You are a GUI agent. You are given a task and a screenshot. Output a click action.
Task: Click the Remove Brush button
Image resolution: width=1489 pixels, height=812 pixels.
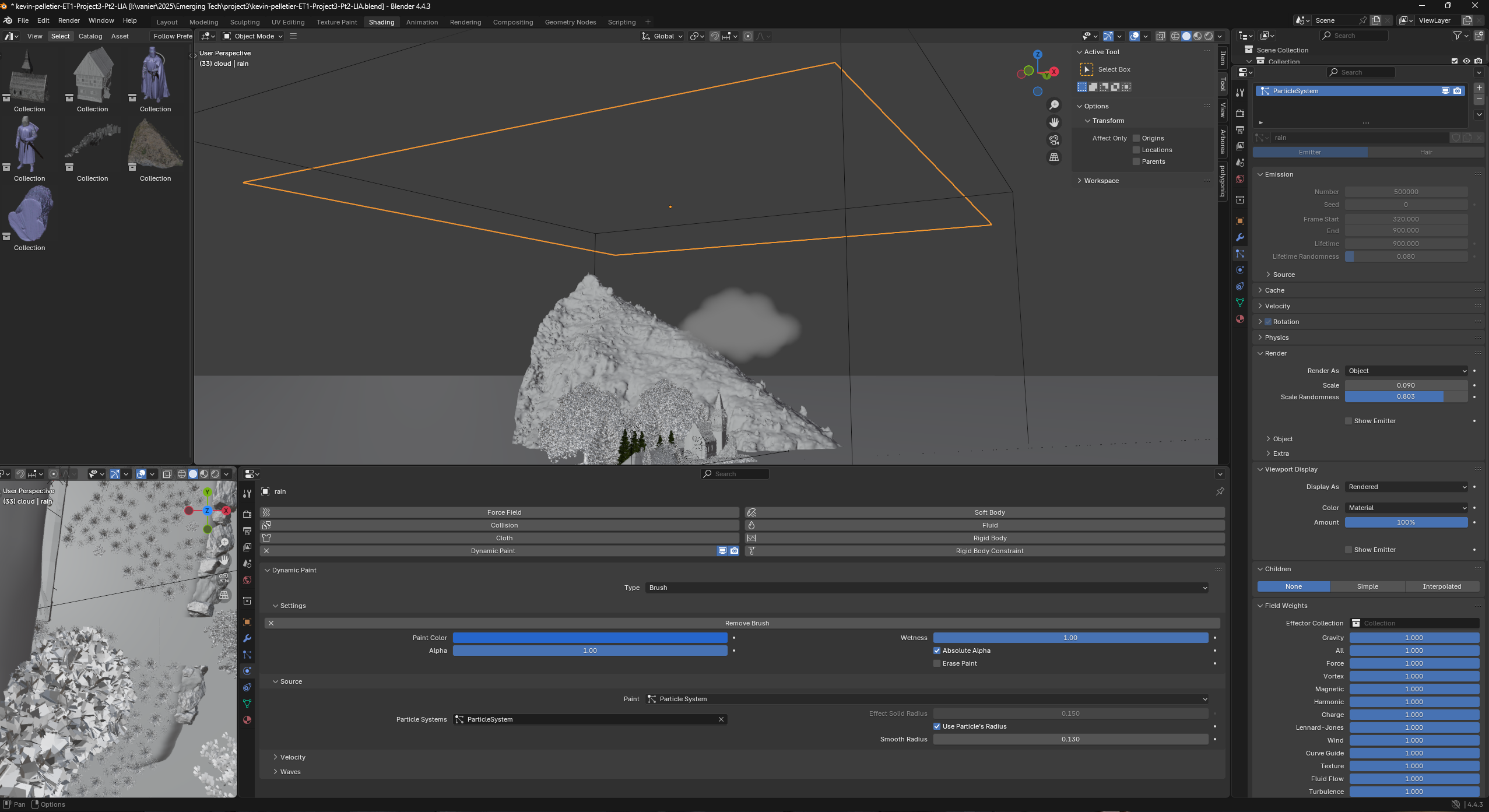click(746, 623)
